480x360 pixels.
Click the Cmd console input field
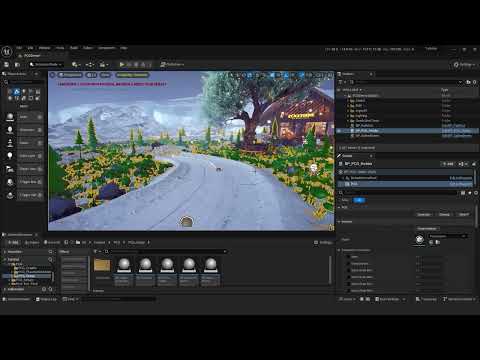(x=118, y=299)
